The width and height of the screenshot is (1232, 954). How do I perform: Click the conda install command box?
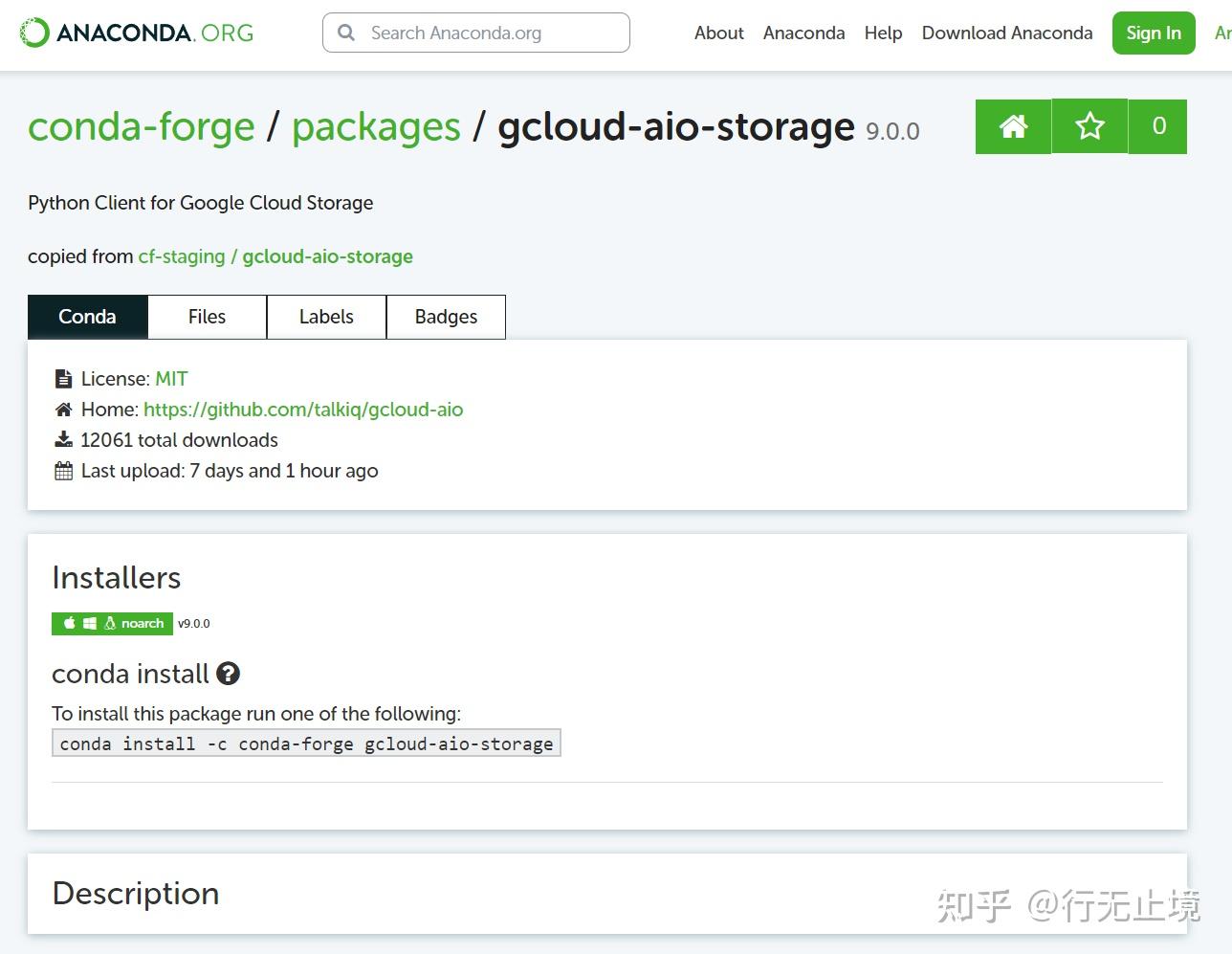306,743
